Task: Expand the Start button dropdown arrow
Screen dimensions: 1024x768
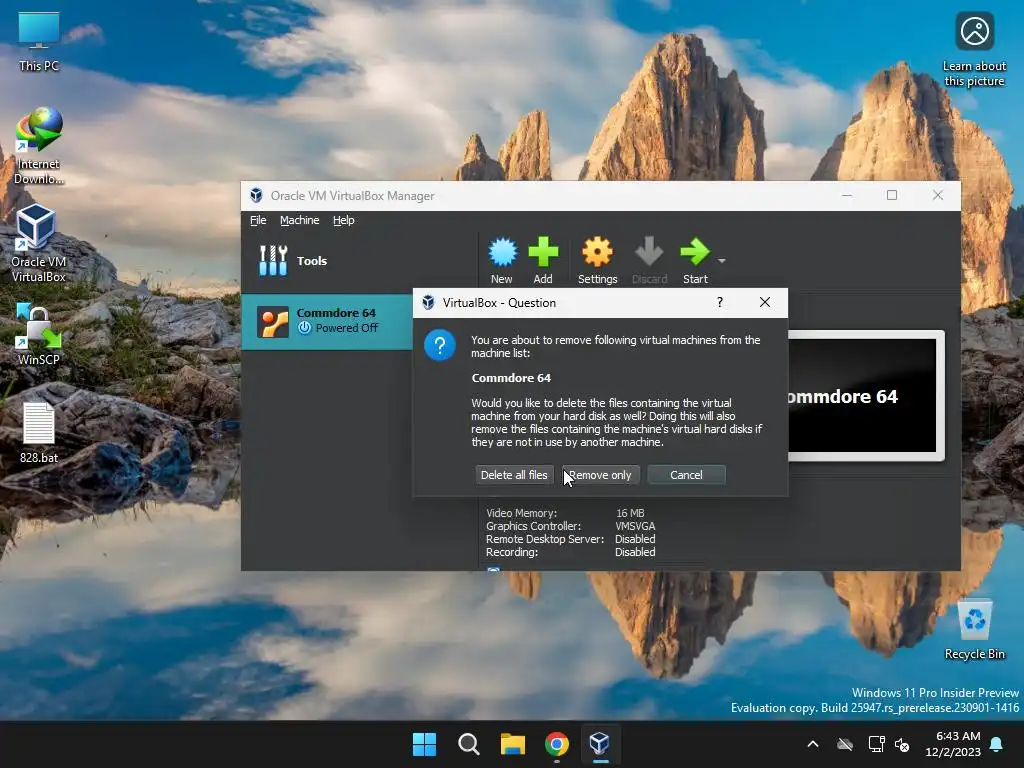Action: click(x=722, y=261)
